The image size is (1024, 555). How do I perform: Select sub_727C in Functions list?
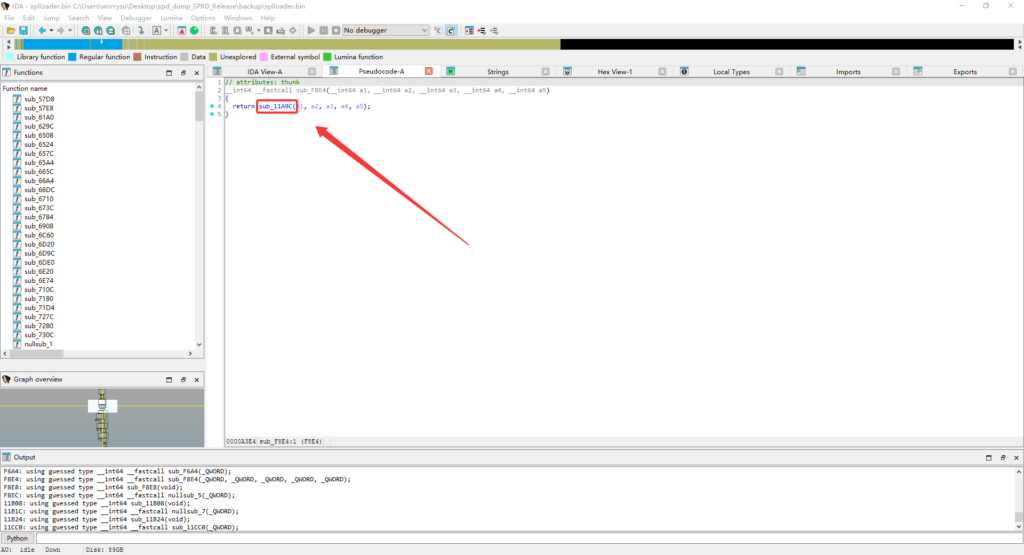click(39, 317)
